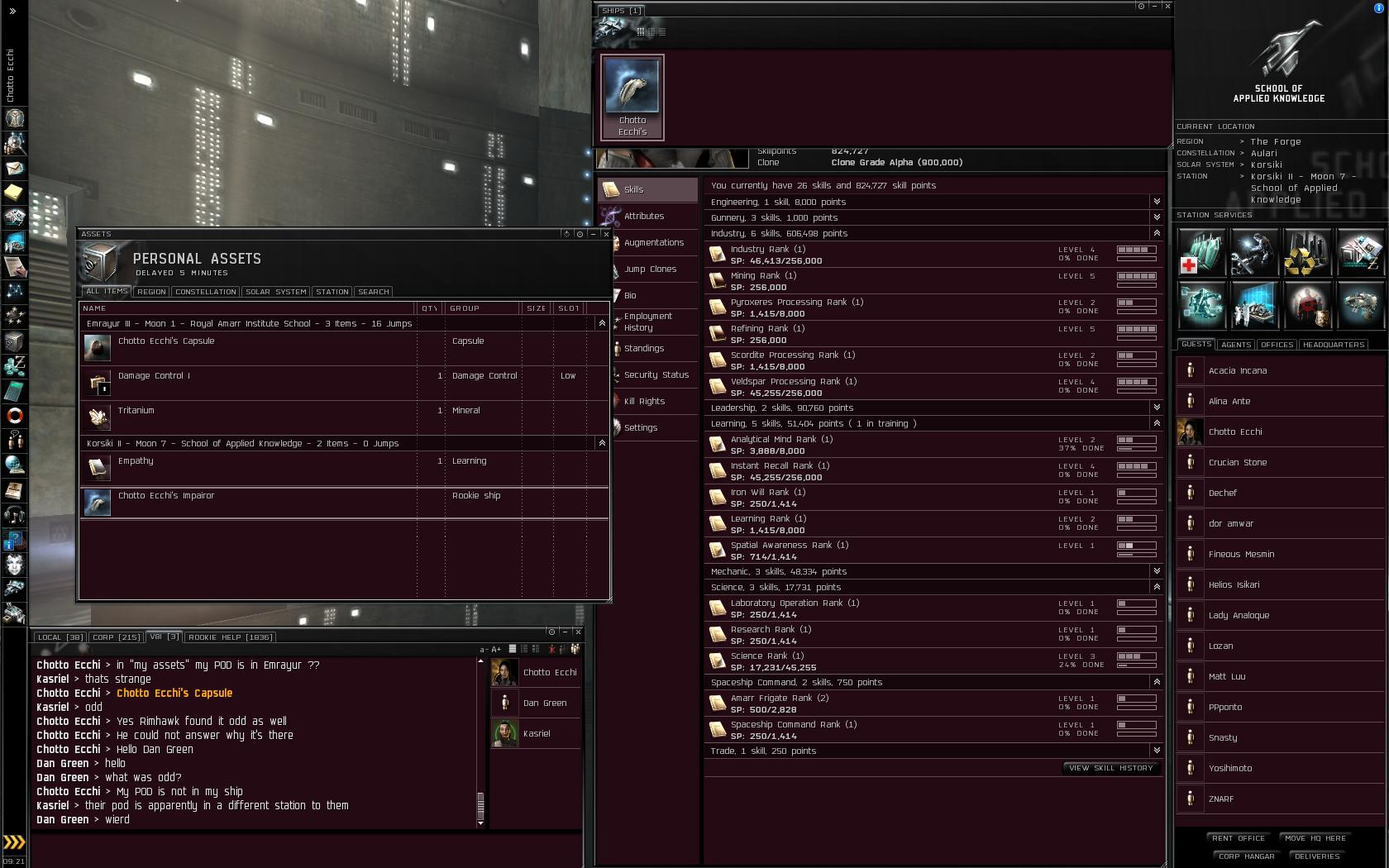Switch Ships window to icon grid view
The height and width of the screenshot is (868, 1389).
[x=640, y=31]
